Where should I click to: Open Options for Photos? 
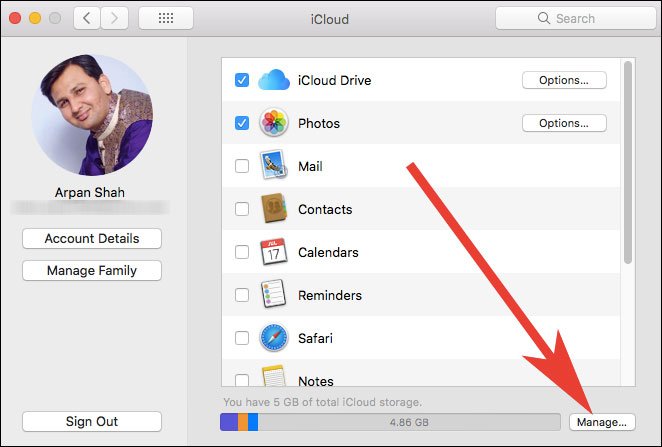pos(563,123)
